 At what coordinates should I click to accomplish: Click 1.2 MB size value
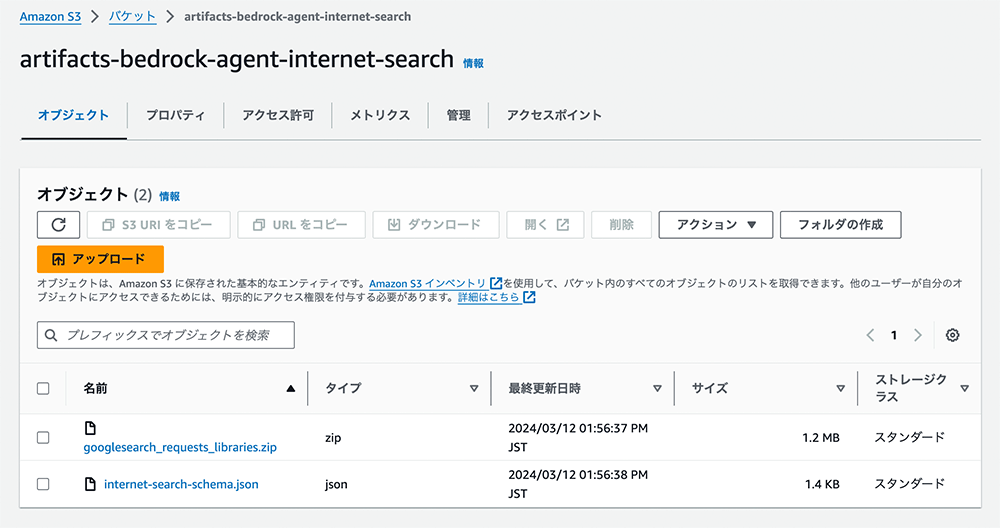(821, 437)
